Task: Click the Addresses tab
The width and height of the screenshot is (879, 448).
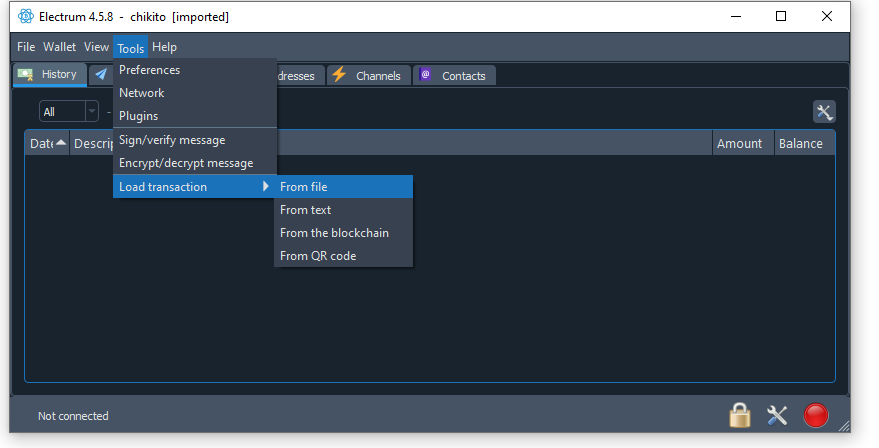Action: pyautogui.click(x=300, y=76)
